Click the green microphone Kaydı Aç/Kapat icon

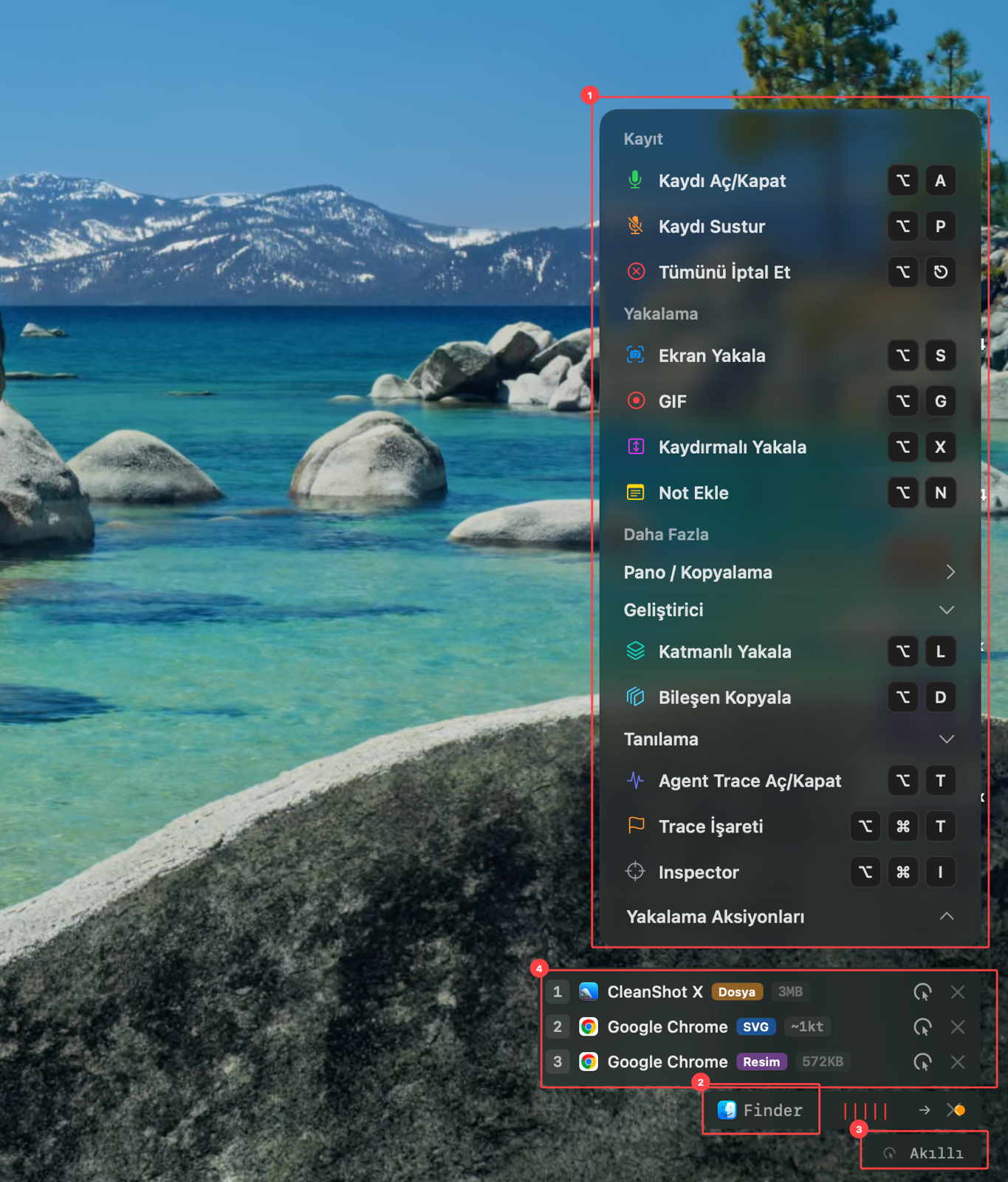coord(635,180)
